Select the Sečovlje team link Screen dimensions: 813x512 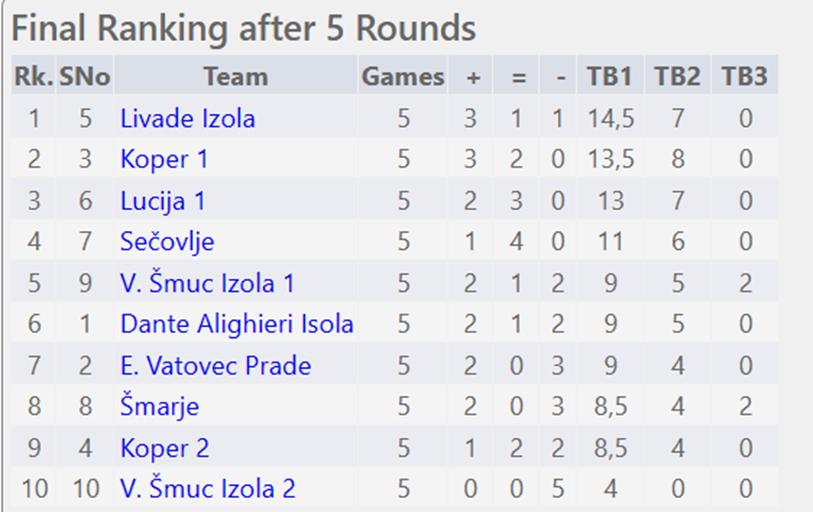(167, 242)
